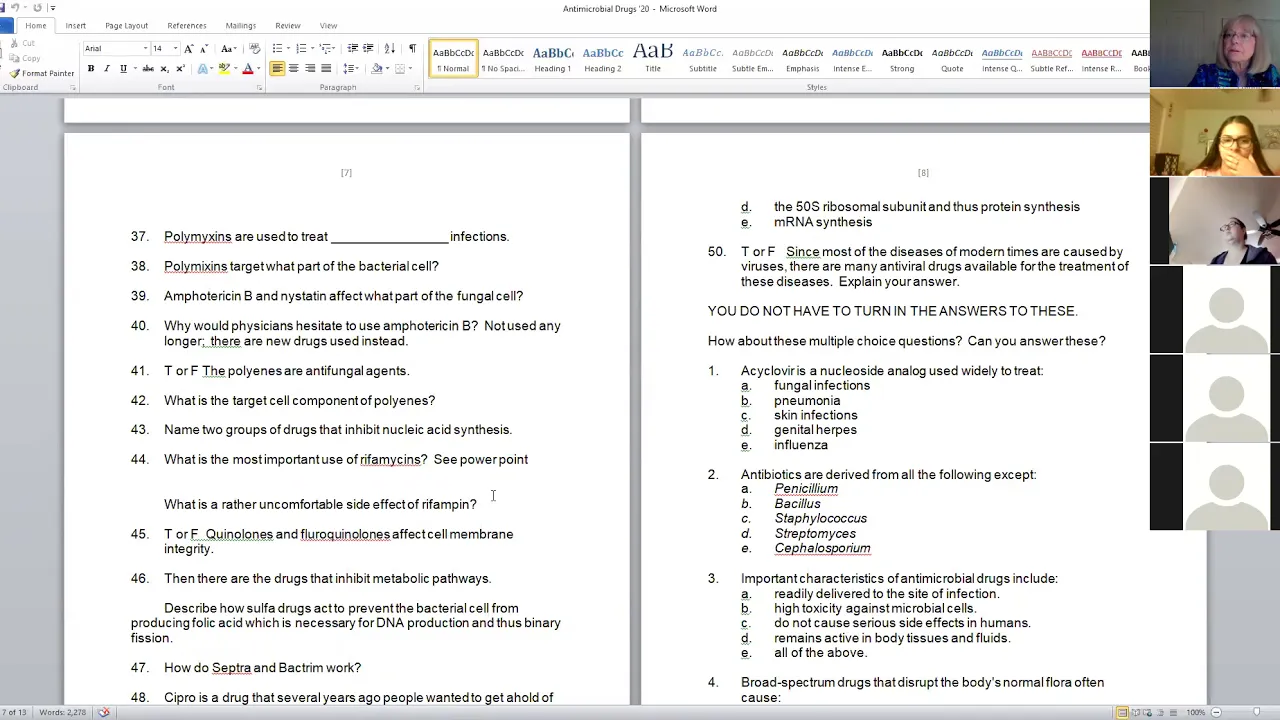Click the Increase Indent icon
The image size is (1280, 720).
click(368, 48)
